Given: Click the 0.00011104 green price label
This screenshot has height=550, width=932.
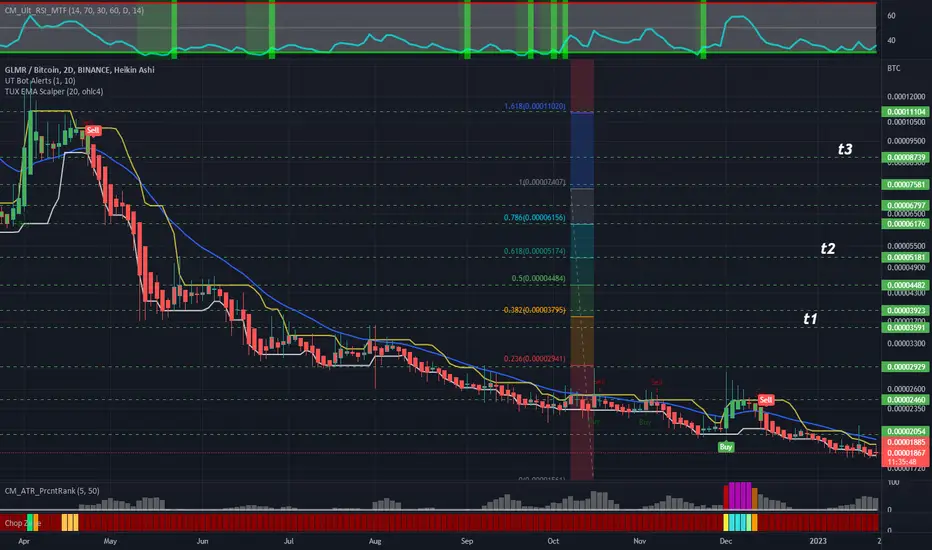Looking at the screenshot, I should tap(906, 112).
